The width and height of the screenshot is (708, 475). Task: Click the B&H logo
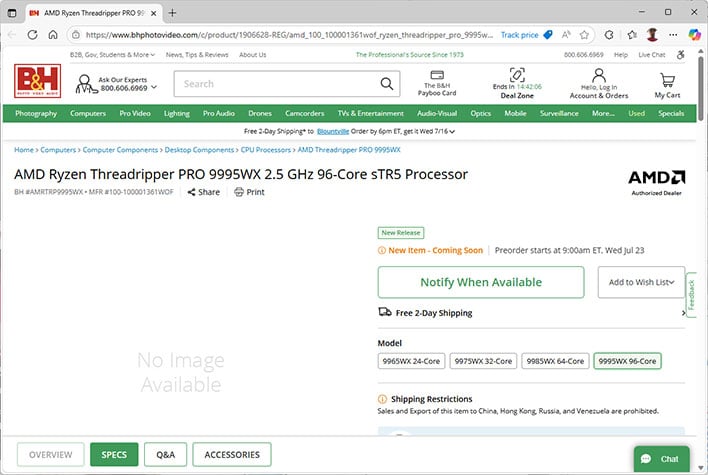pyautogui.click(x=37, y=81)
